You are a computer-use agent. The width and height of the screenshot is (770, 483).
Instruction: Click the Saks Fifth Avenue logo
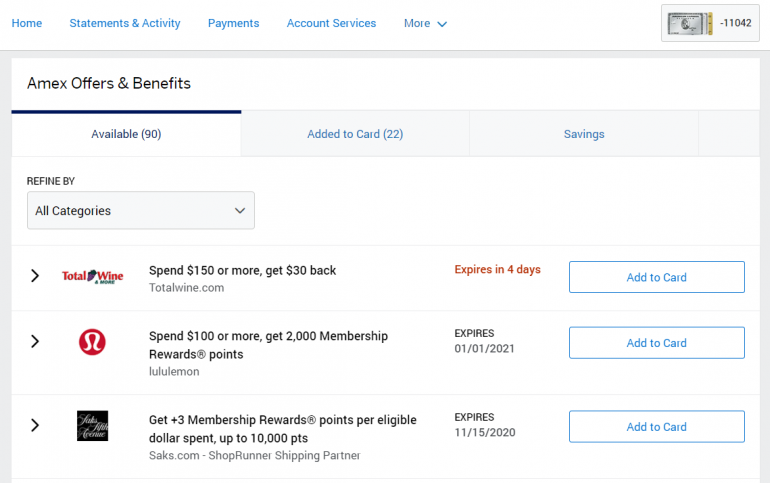[x=92, y=426]
